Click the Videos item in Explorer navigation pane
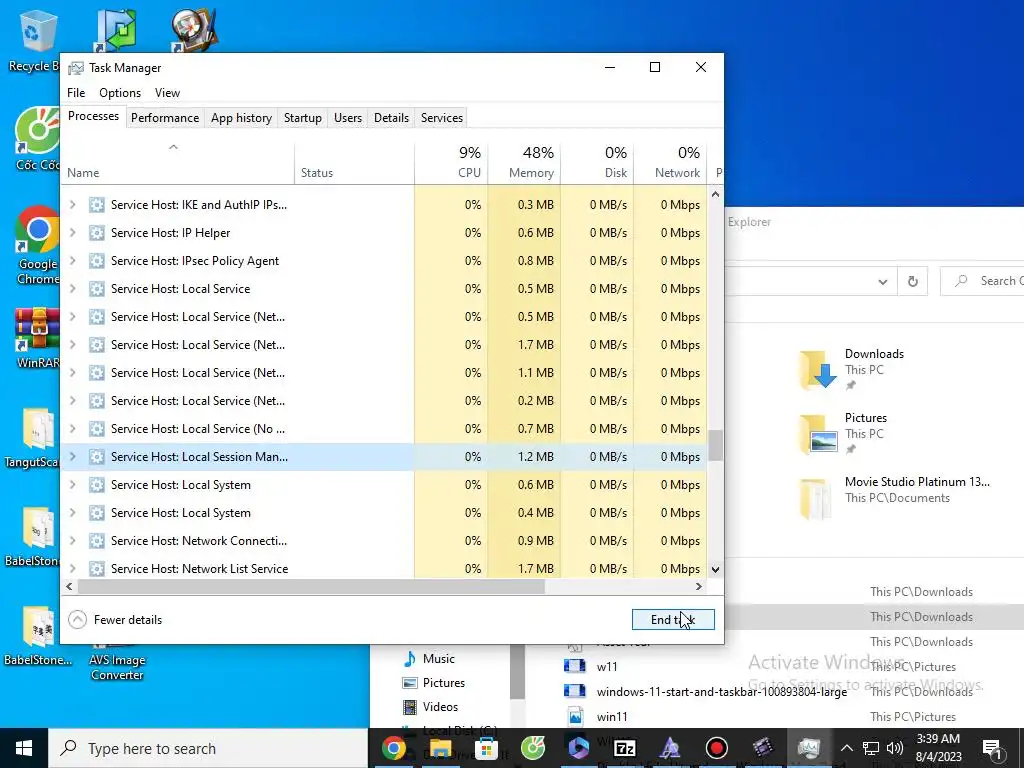This screenshot has height=768, width=1024. (x=430, y=707)
